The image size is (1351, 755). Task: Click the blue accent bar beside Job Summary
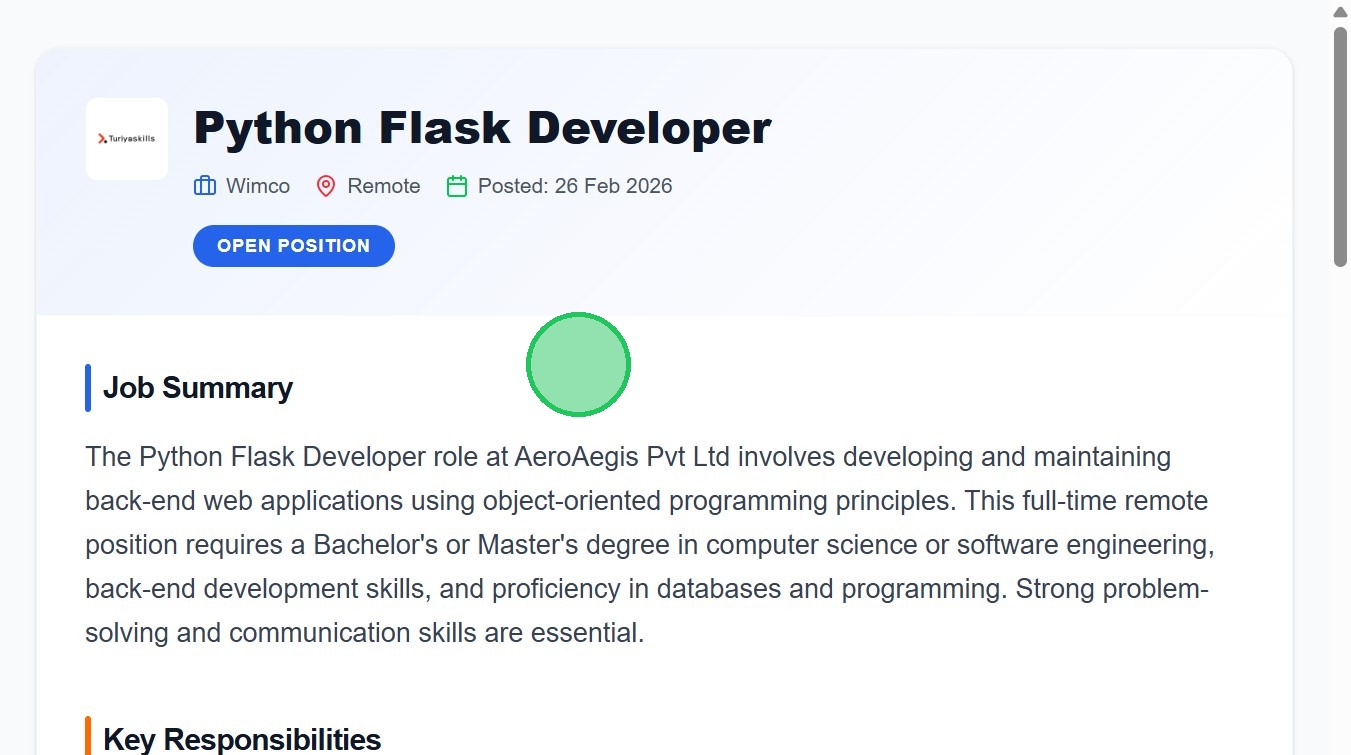[x=88, y=388]
